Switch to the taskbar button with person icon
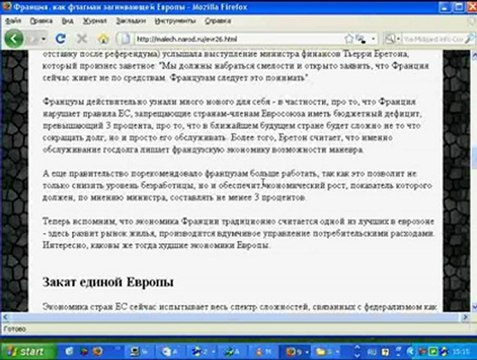This screenshot has height=360, width=477. click(x=264, y=351)
